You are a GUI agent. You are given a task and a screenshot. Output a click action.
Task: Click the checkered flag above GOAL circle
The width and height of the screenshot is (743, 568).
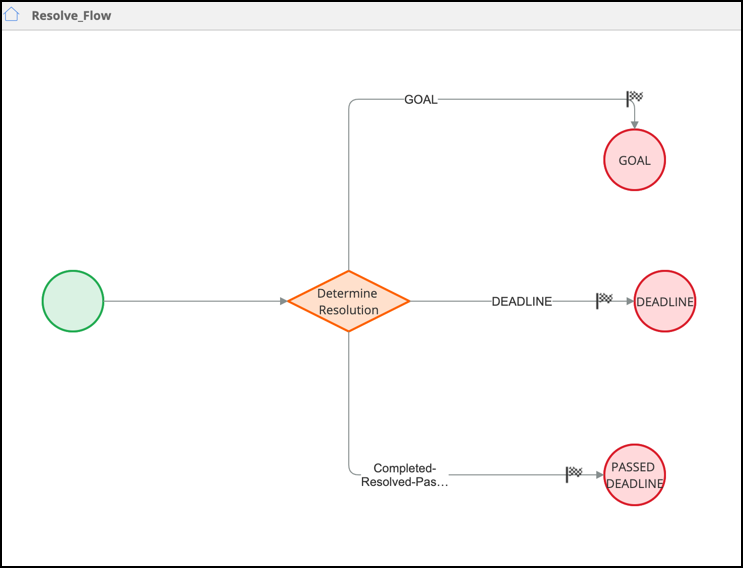(x=634, y=99)
